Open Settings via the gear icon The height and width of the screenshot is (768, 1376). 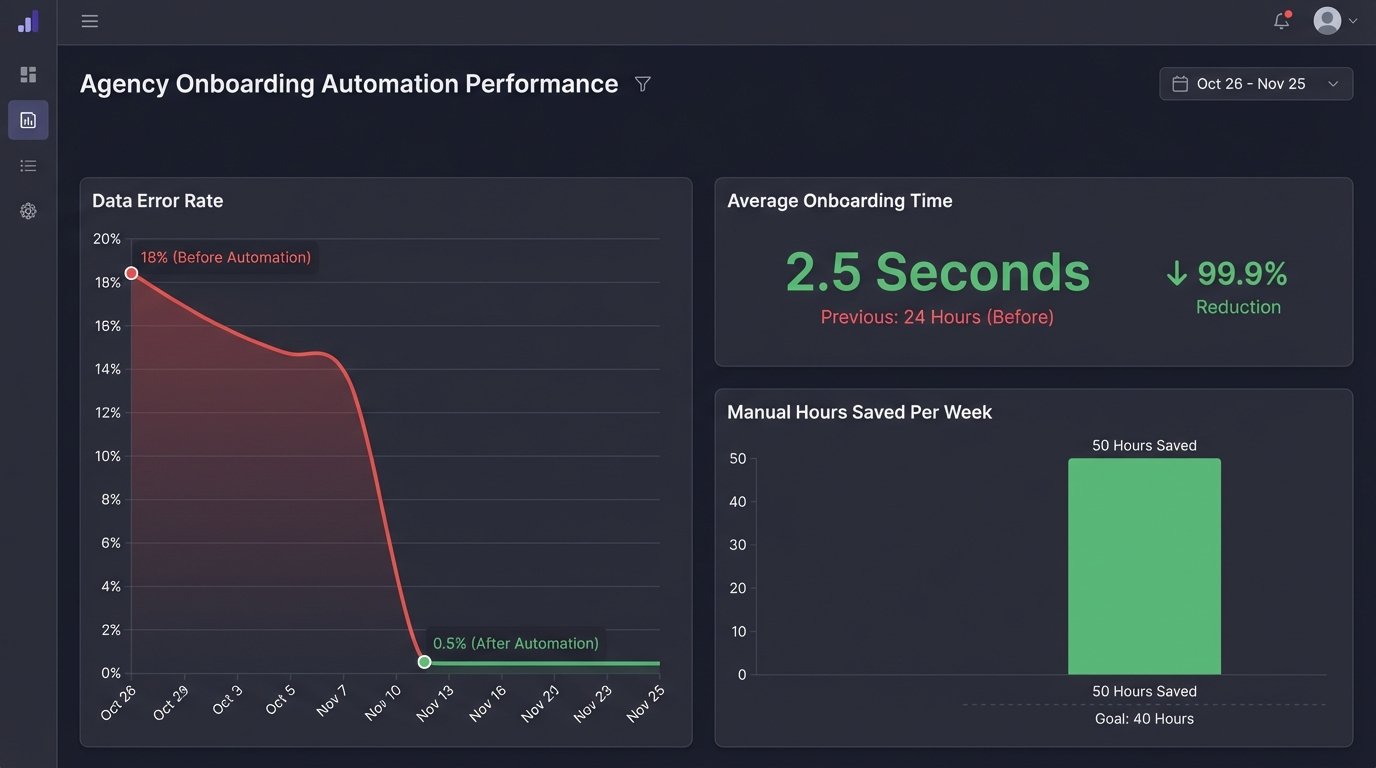point(28,211)
